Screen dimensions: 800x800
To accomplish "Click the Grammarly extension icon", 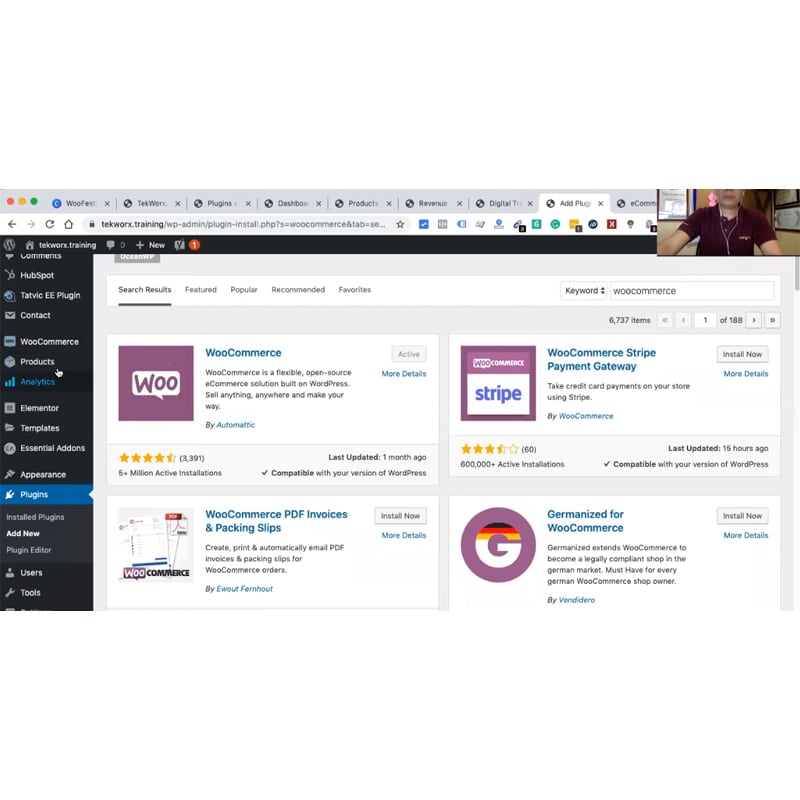I will 555,224.
